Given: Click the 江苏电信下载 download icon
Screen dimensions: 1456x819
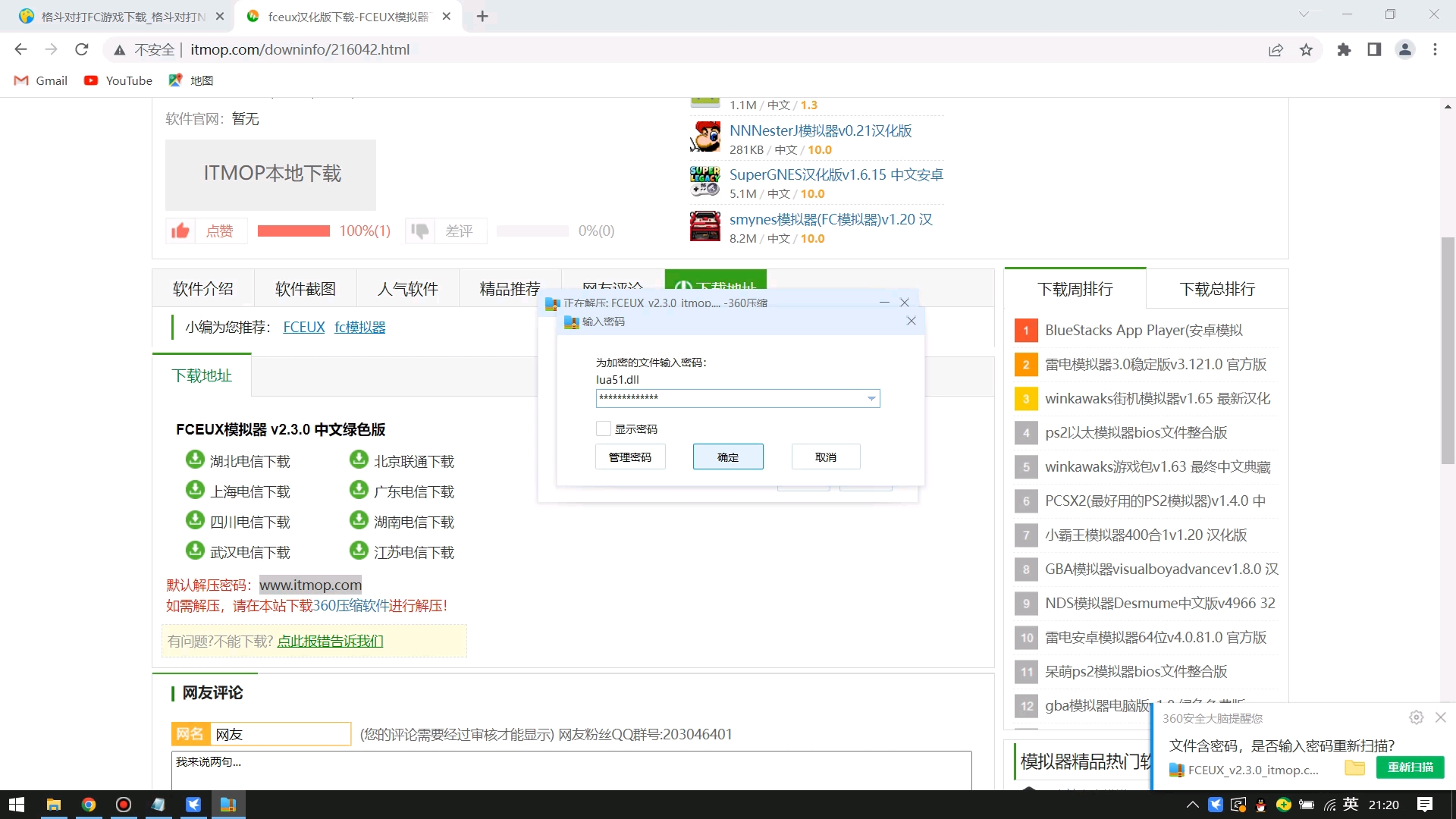Looking at the screenshot, I should [359, 551].
